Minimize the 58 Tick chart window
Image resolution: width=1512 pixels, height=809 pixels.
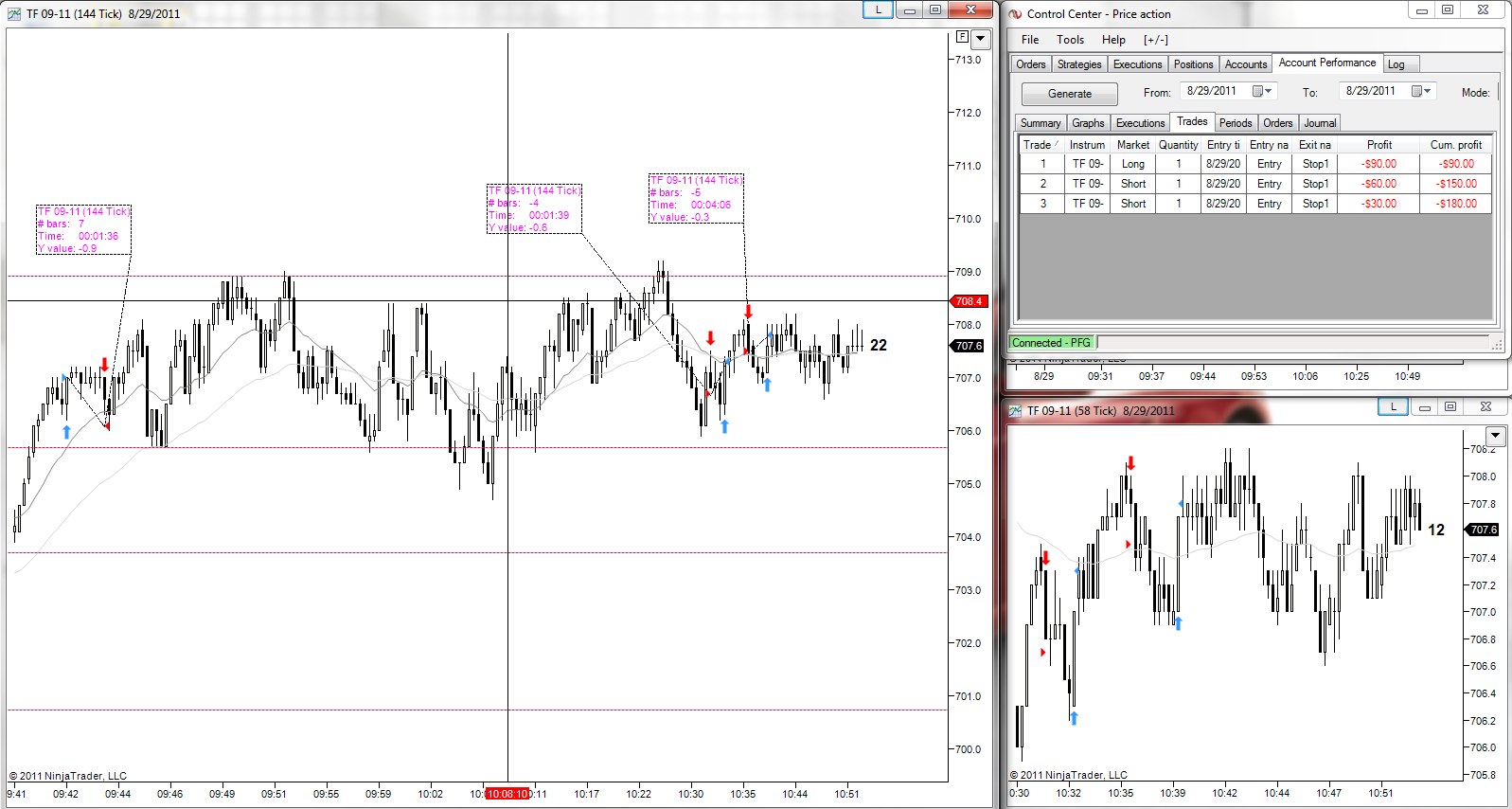pyautogui.click(x=1424, y=406)
